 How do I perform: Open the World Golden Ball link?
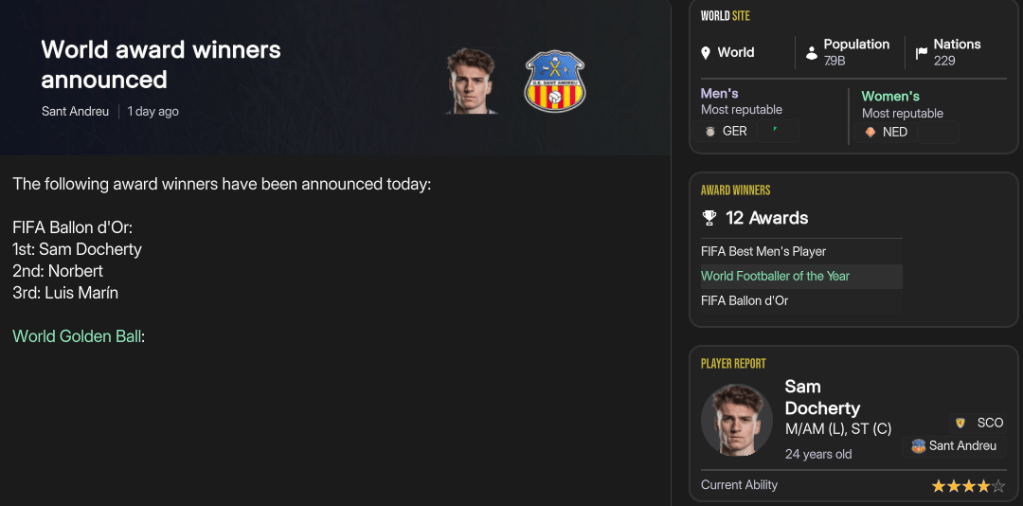coord(77,336)
